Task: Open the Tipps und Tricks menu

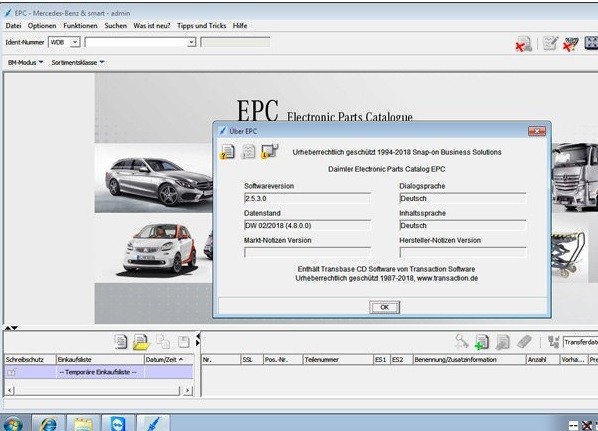Action: click(x=201, y=26)
